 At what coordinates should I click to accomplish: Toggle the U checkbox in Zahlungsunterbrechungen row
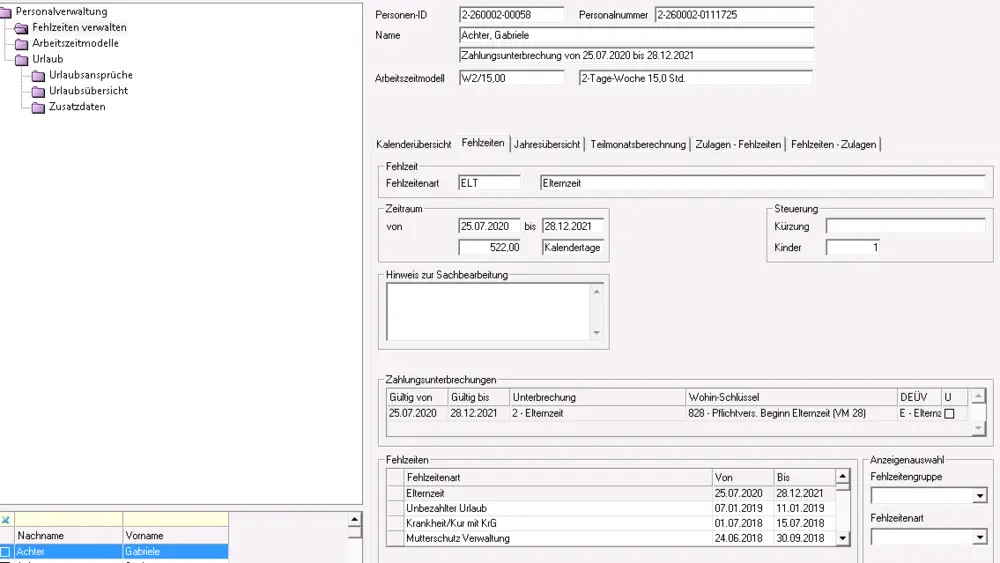[949, 413]
